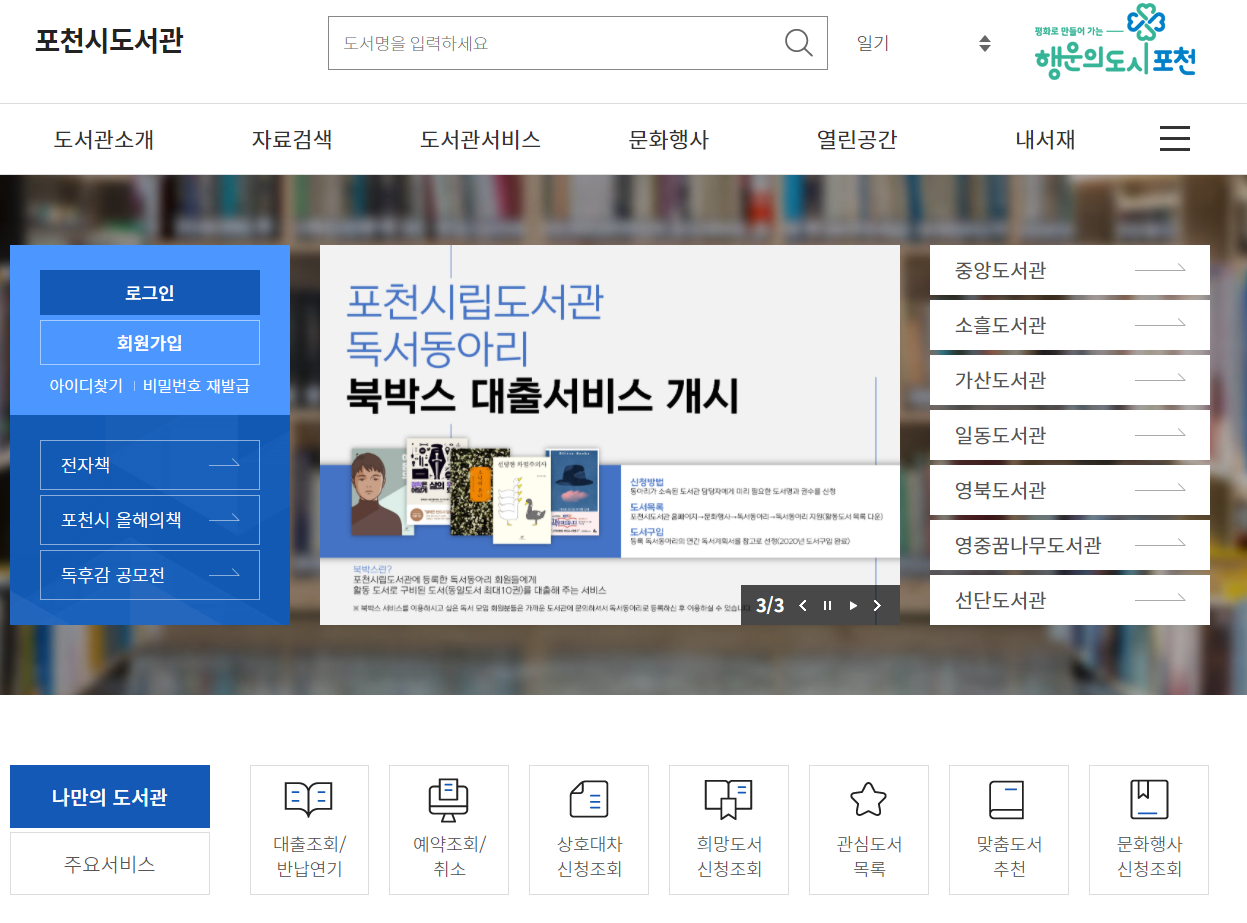1247x923 pixels.
Task: Go to 중앙도서관 library link
Action: 1069,270
